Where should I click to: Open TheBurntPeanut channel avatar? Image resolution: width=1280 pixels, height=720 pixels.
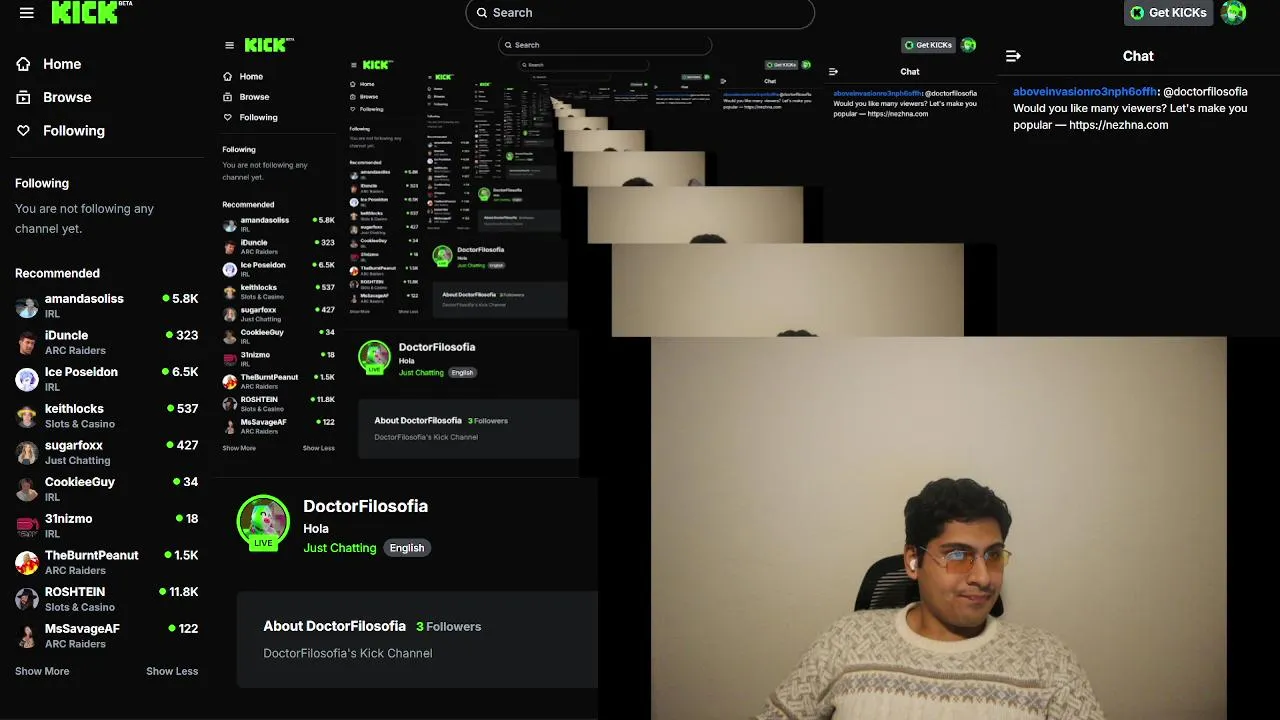(x=27, y=563)
